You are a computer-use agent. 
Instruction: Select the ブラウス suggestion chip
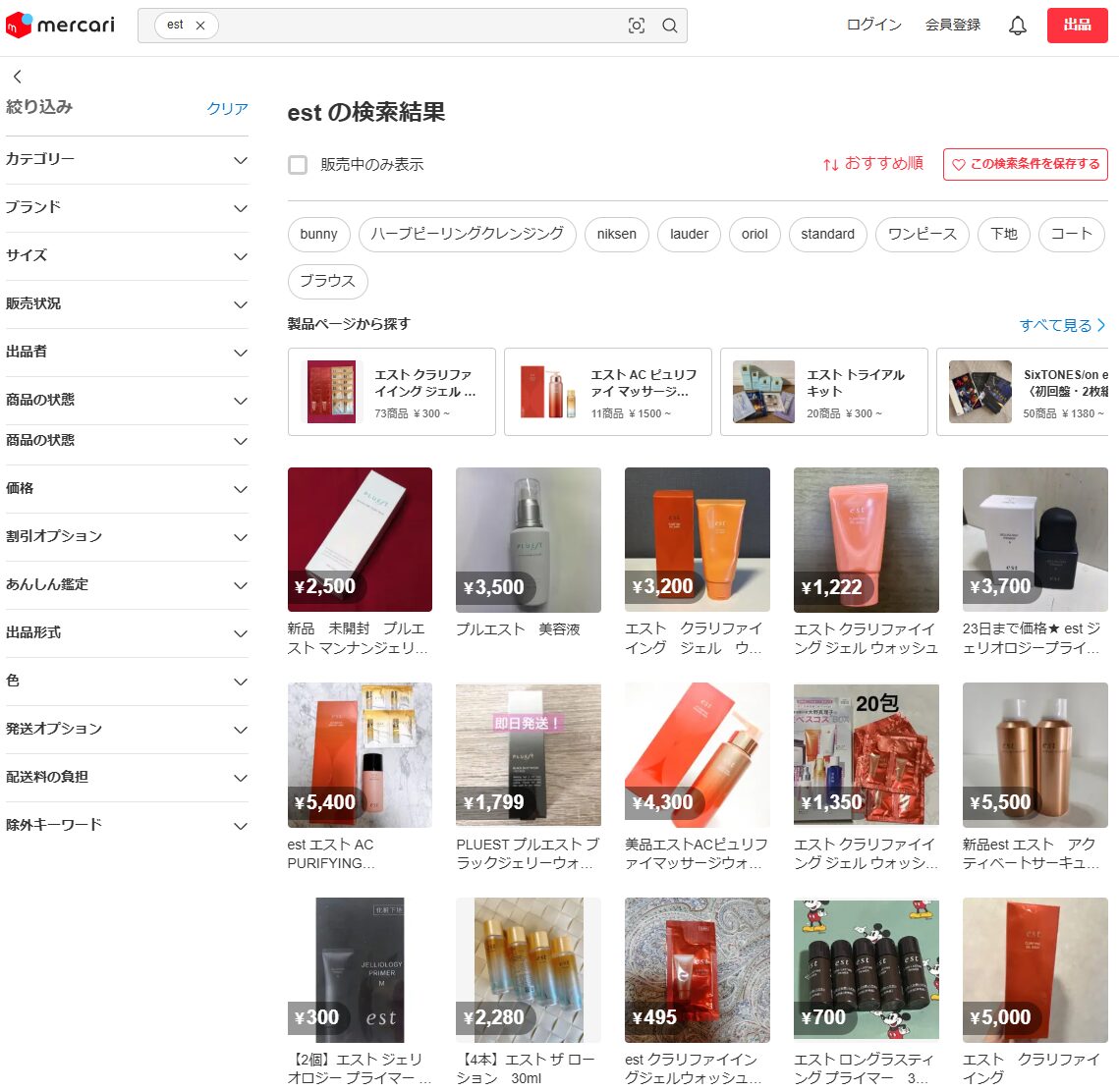coord(327,282)
